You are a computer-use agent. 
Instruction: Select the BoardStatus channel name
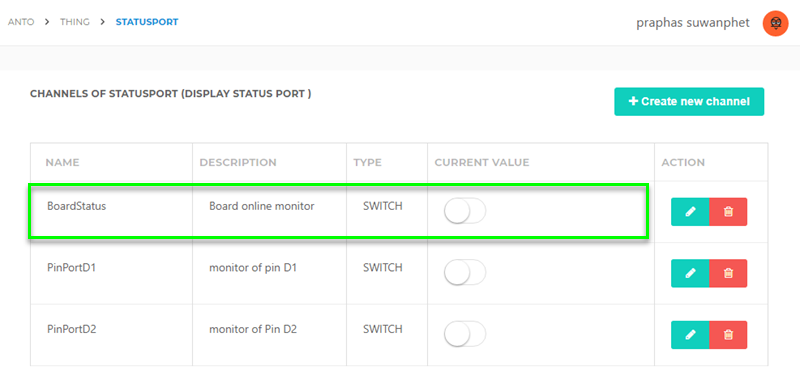coord(77,207)
